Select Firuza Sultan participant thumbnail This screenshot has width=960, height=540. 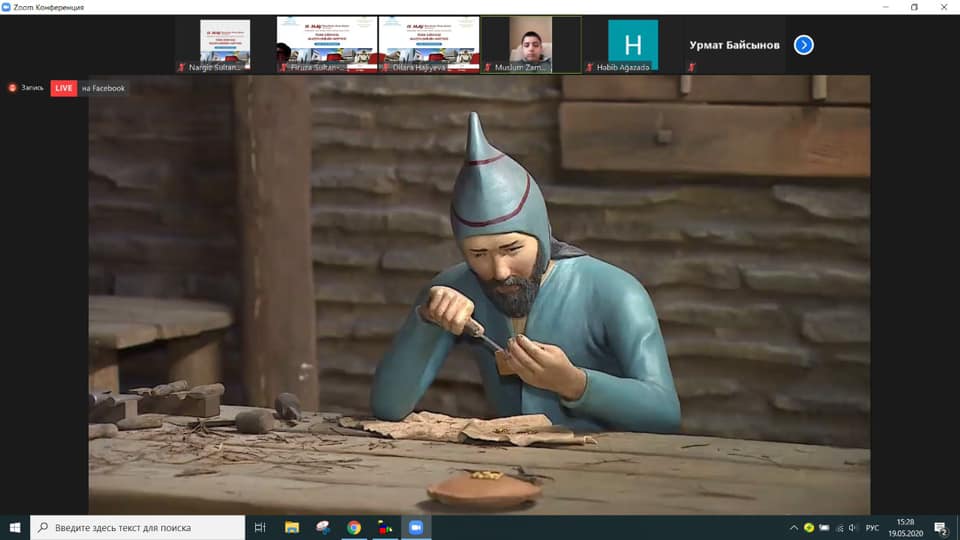[x=327, y=45]
